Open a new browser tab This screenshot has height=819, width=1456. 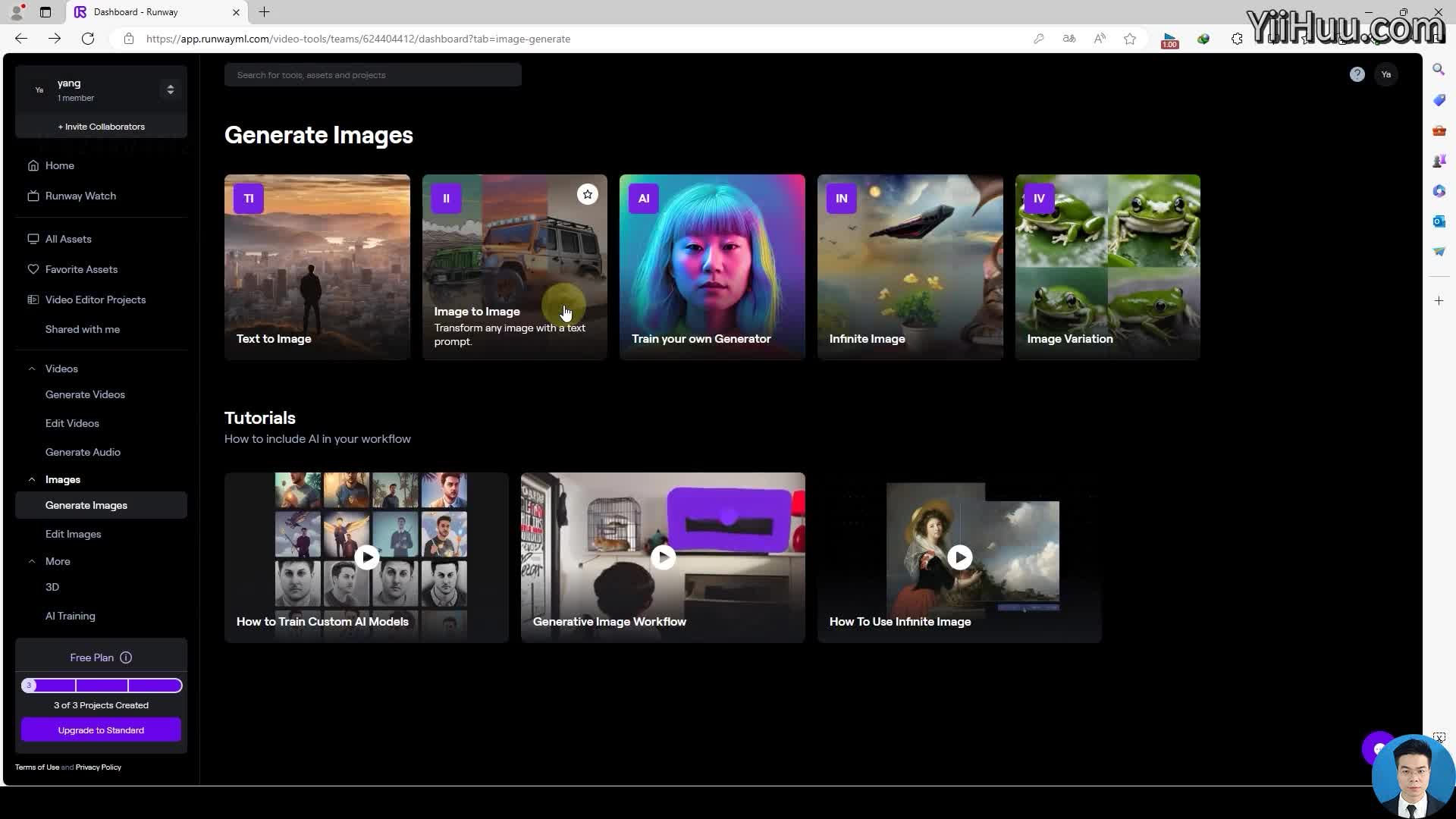264,12
